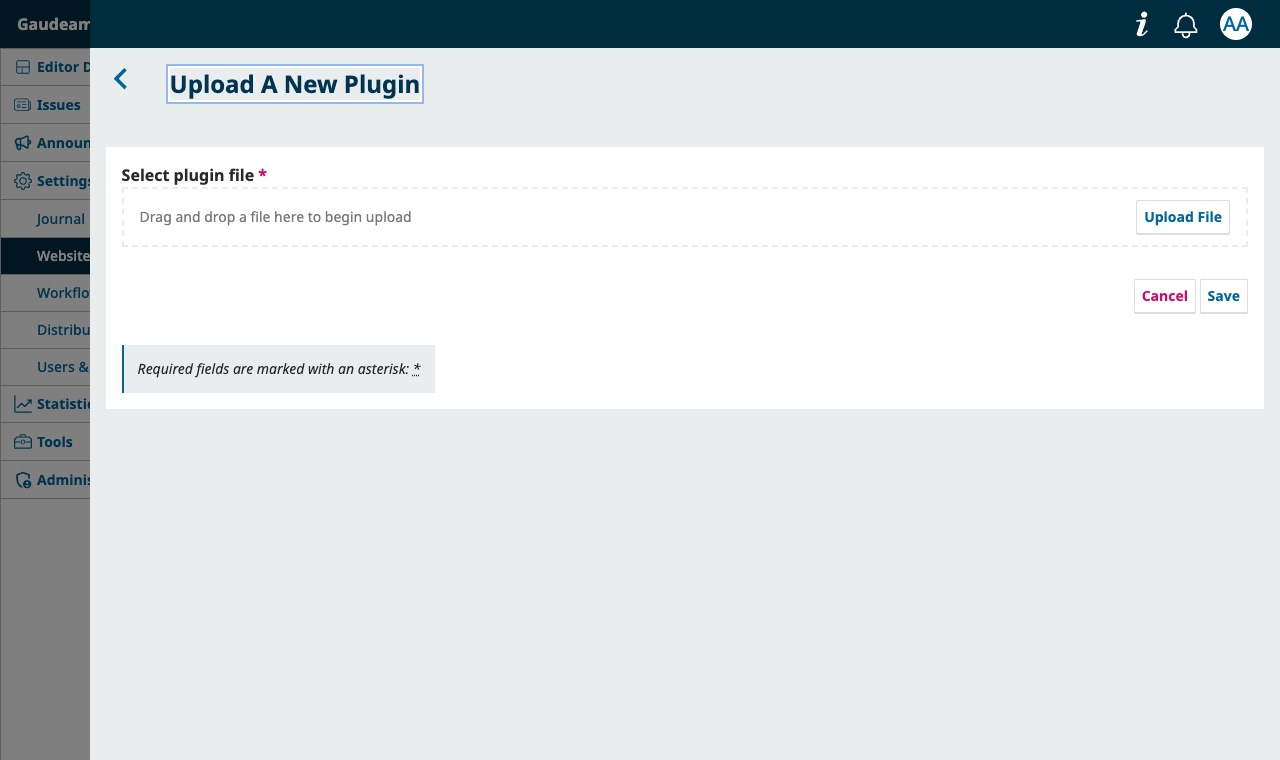Click the Upload File button
Image resolution: width=1280 pixels, height=760 pixels.
(x=1183, y=217)
